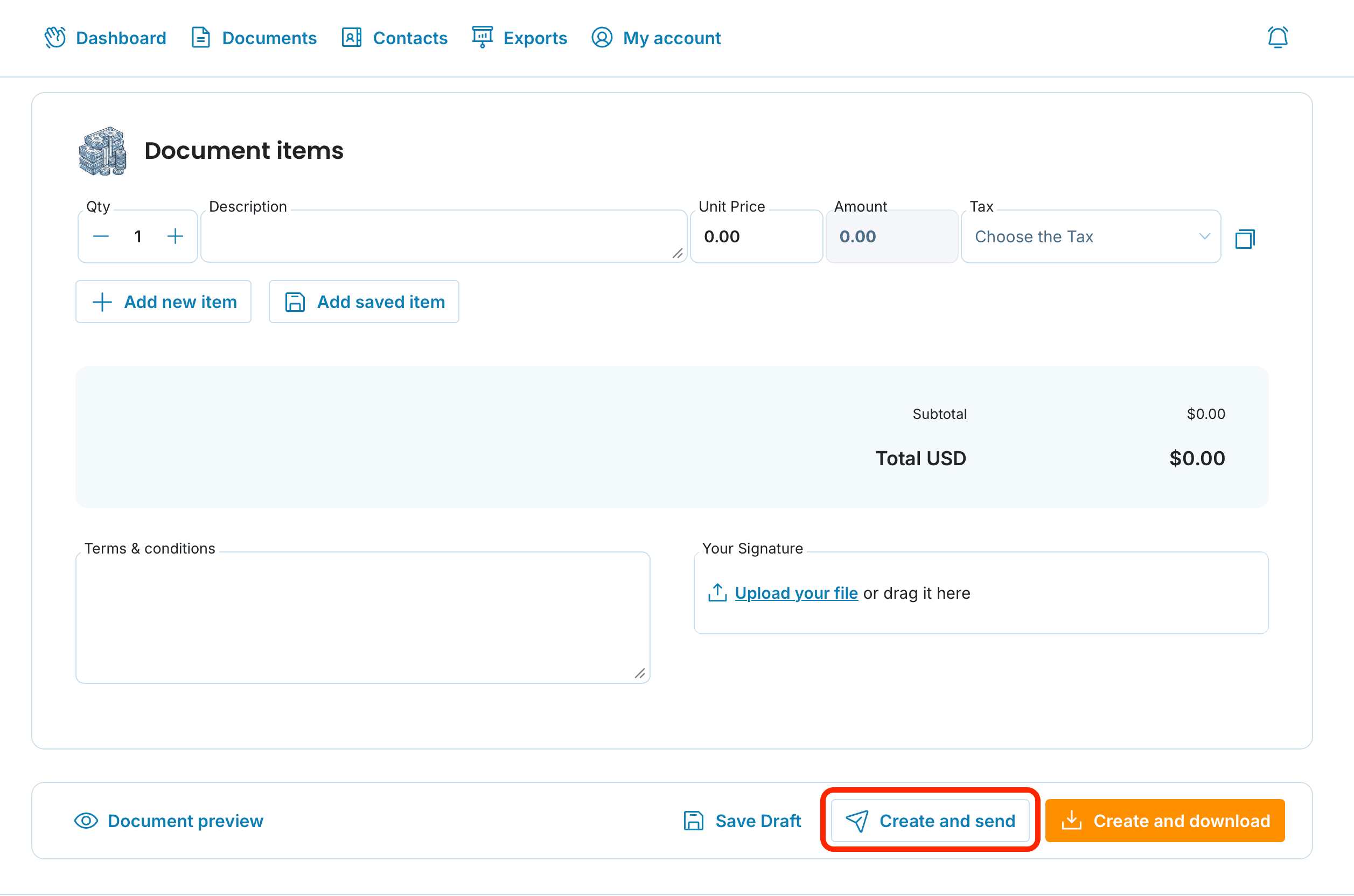Grab the Terms & conditions resize handle
Viewport: 1354px width, 896px height.
point(640,673)
